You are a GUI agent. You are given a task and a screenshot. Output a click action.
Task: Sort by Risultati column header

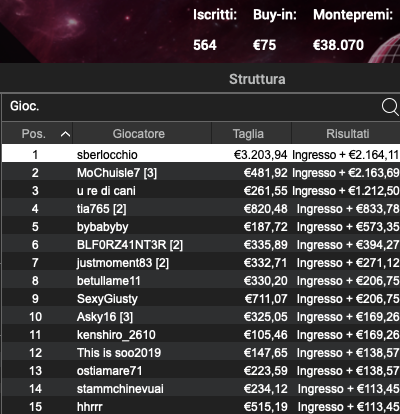tap(346, 134)
